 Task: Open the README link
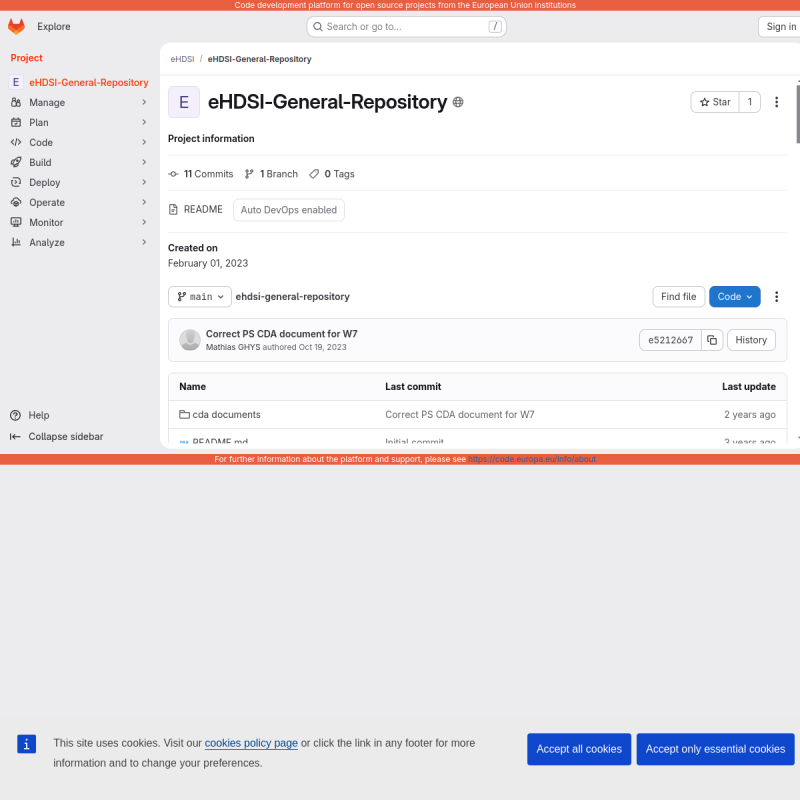click(195, 210)
